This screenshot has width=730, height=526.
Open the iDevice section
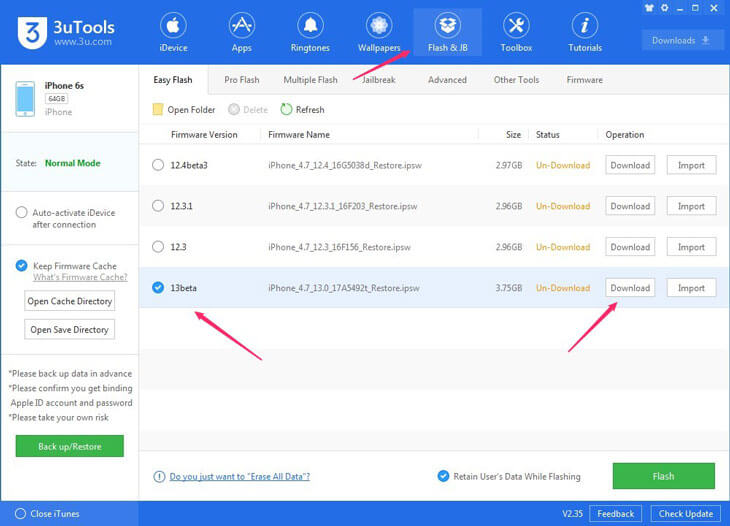click(x=173, y=32)
